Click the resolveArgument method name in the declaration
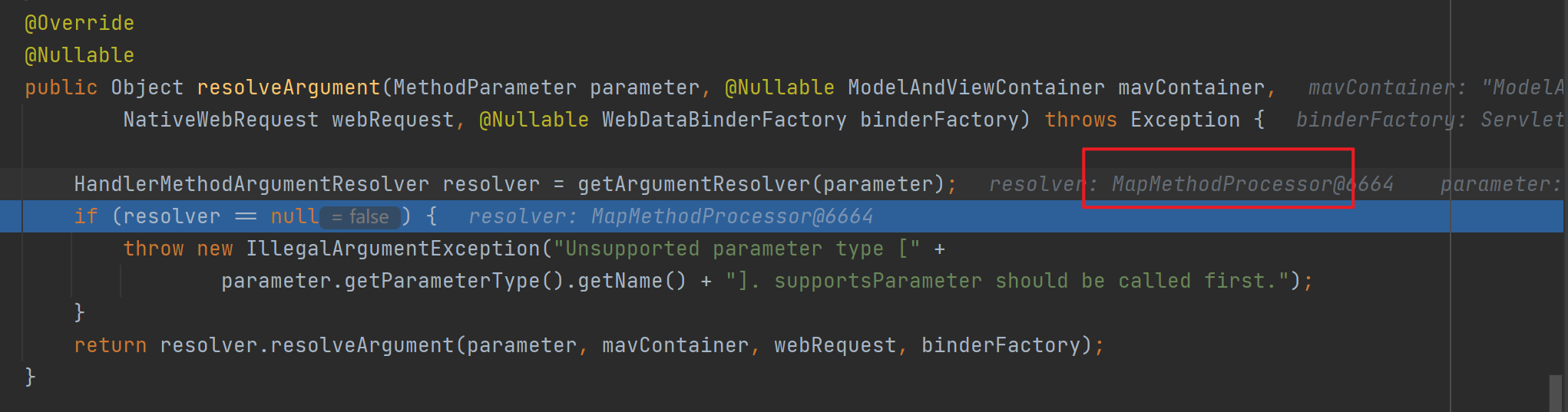The height and width of the screenshot is (412, 1568). 288,87
